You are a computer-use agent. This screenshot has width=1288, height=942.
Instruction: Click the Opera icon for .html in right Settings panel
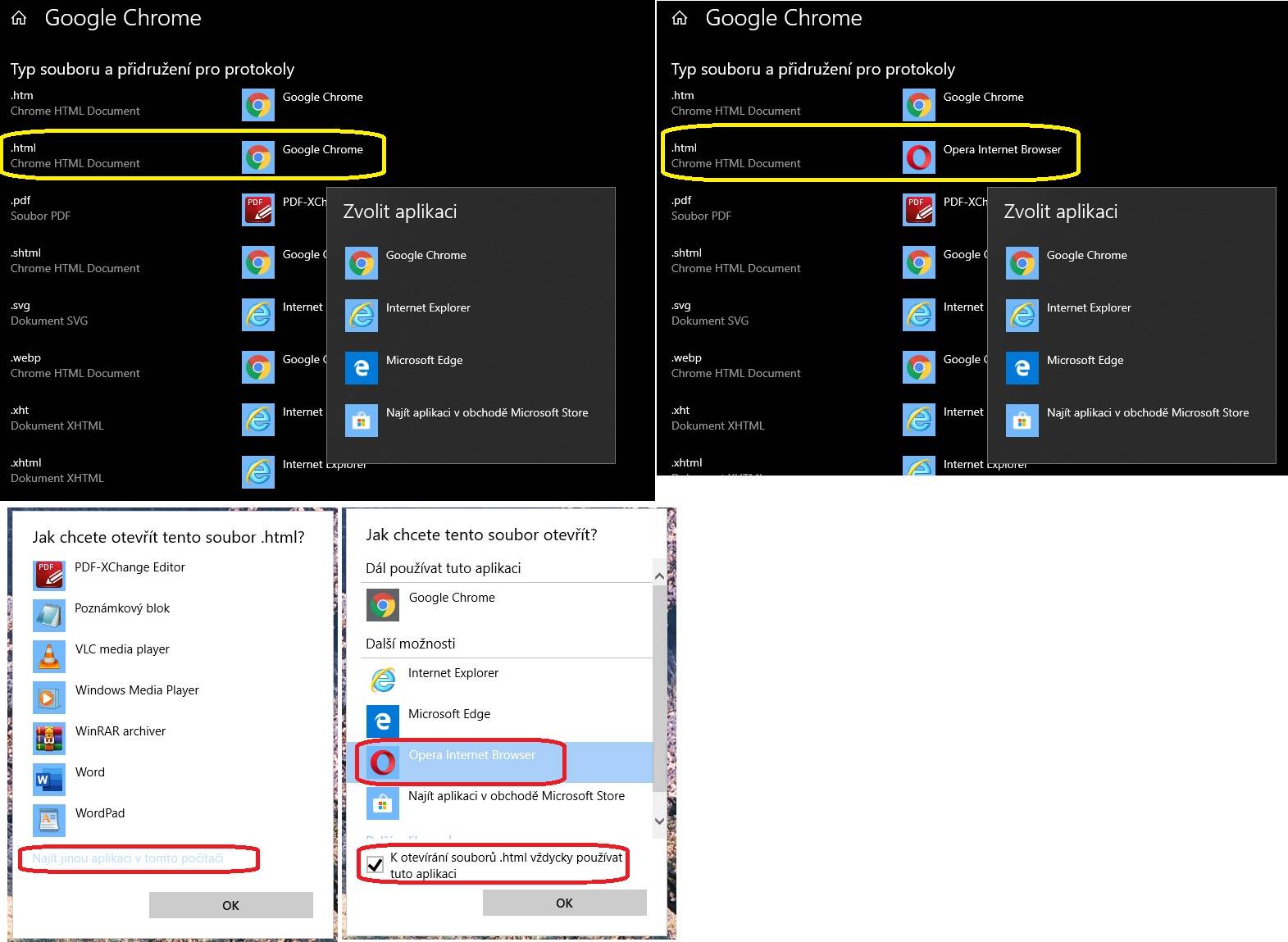pyautogui.click(x=919, y=157)
